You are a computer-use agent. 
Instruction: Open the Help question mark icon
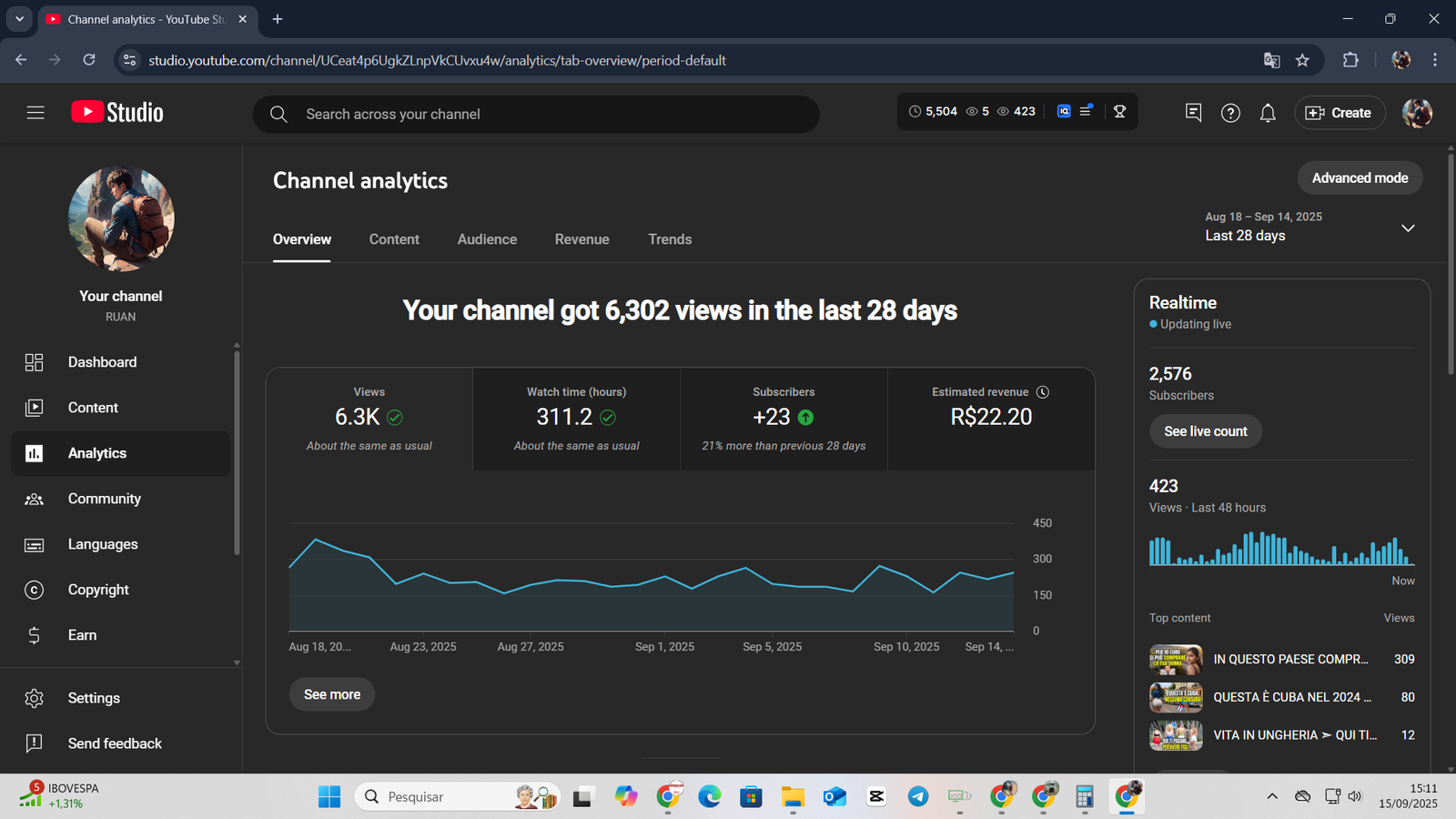(1230, 113)
